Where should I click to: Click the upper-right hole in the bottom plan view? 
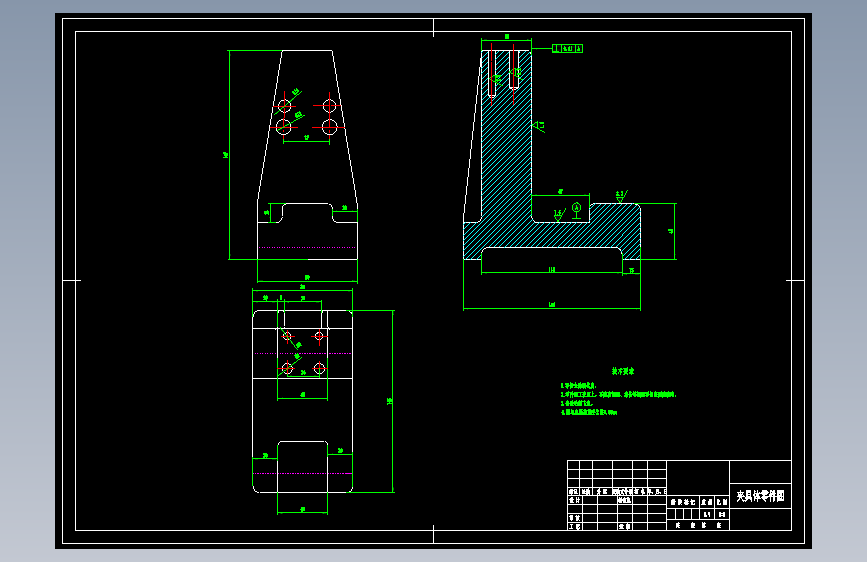tap(319, 336)
